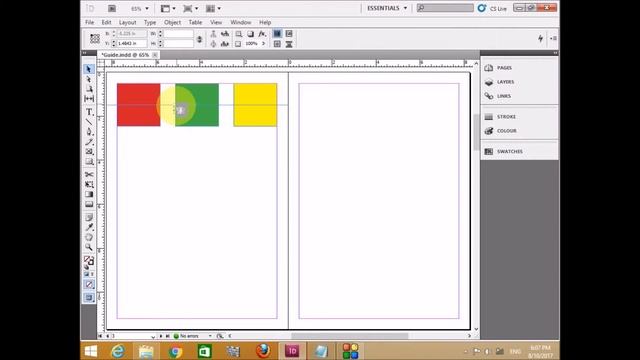Viewport: 640px width, 360px height.
Task: Select the Type tool
Action: pos(89,112)
